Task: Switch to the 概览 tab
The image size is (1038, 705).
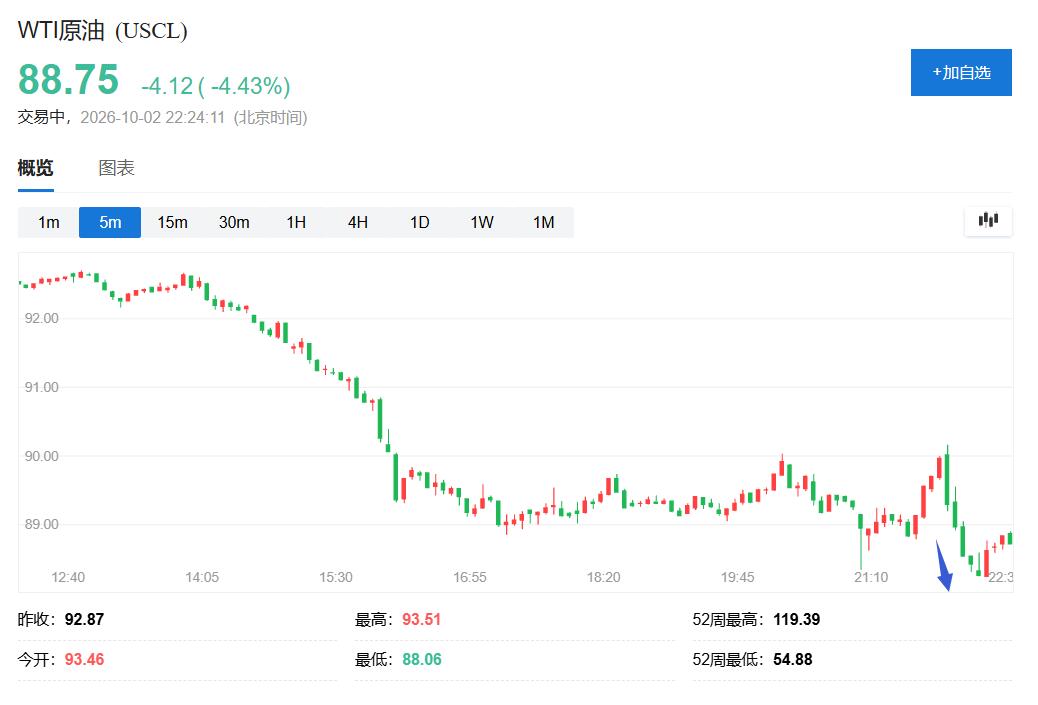Action: tap(36, 168)
